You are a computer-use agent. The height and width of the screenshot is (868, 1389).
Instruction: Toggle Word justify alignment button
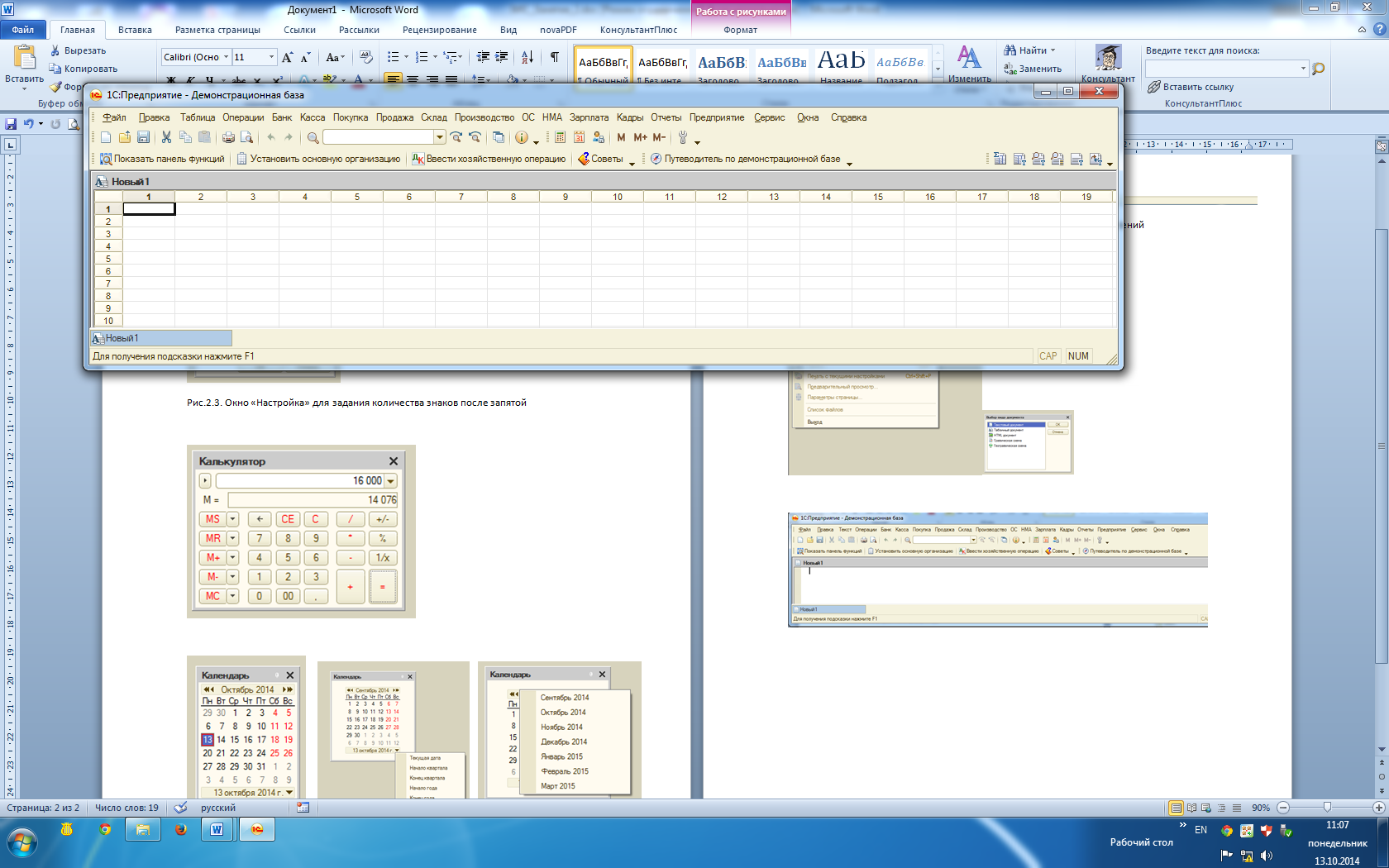coord(451,80)
